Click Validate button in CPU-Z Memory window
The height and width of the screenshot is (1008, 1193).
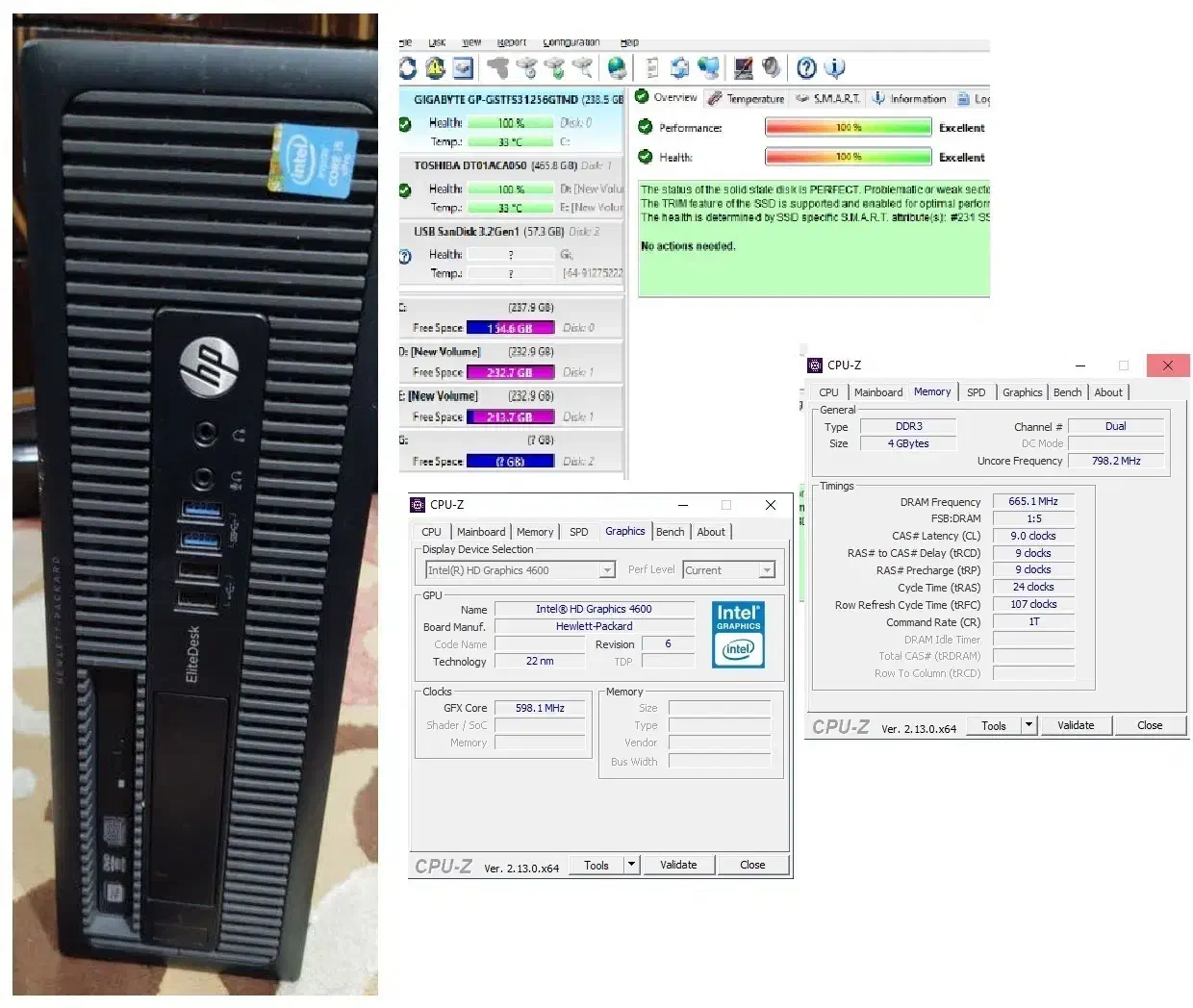coord(1076,725)
